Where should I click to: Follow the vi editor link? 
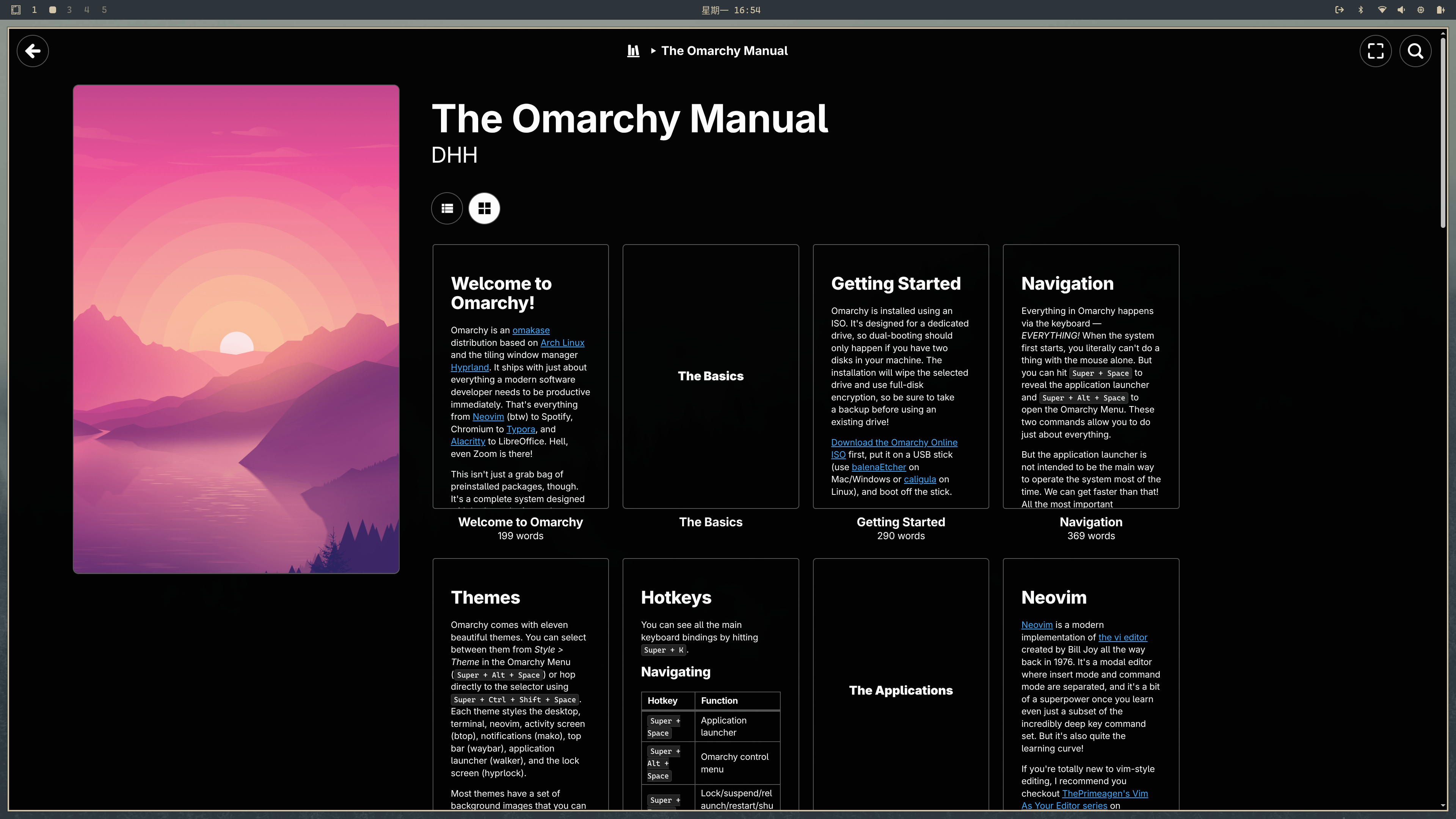tap(1122, 637)
